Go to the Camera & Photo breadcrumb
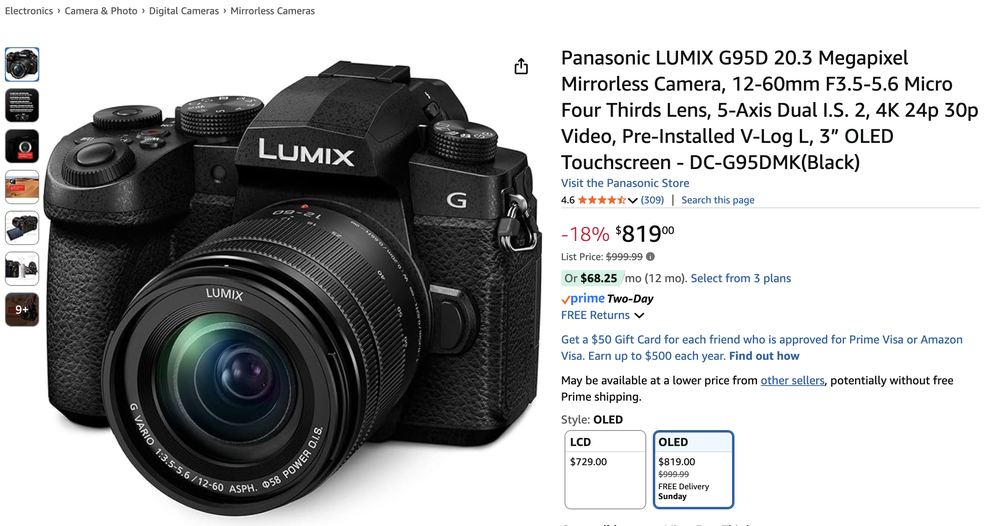 coord(101,11)
